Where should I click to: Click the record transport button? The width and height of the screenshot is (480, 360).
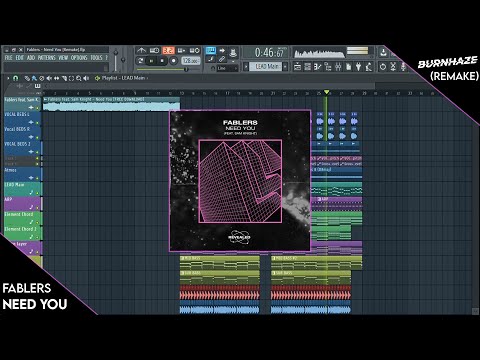coord(173,61)
